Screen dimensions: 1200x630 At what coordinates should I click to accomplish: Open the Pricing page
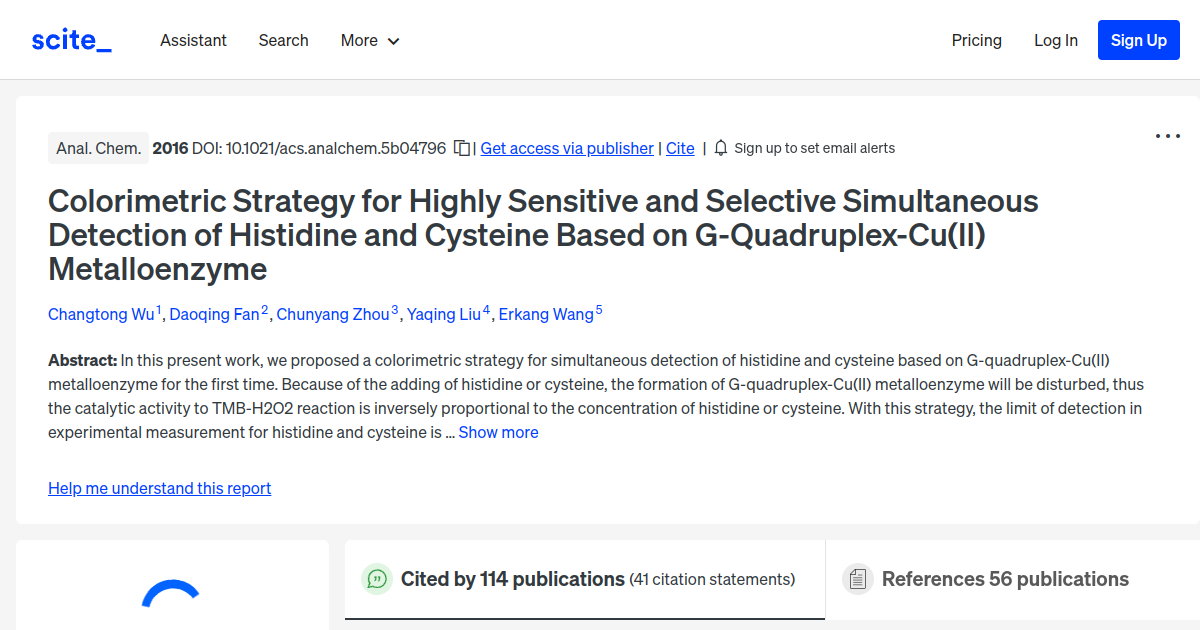976,40
